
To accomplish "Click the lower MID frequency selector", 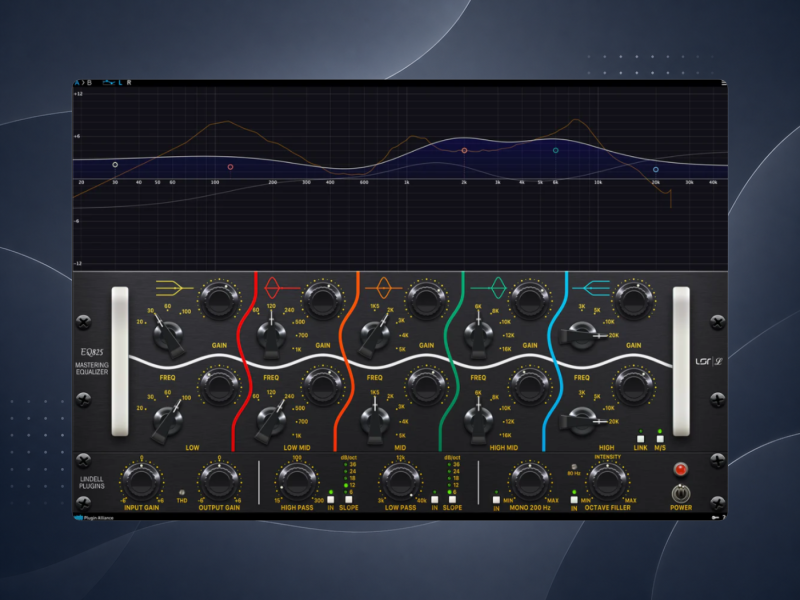I will point(375,421).
